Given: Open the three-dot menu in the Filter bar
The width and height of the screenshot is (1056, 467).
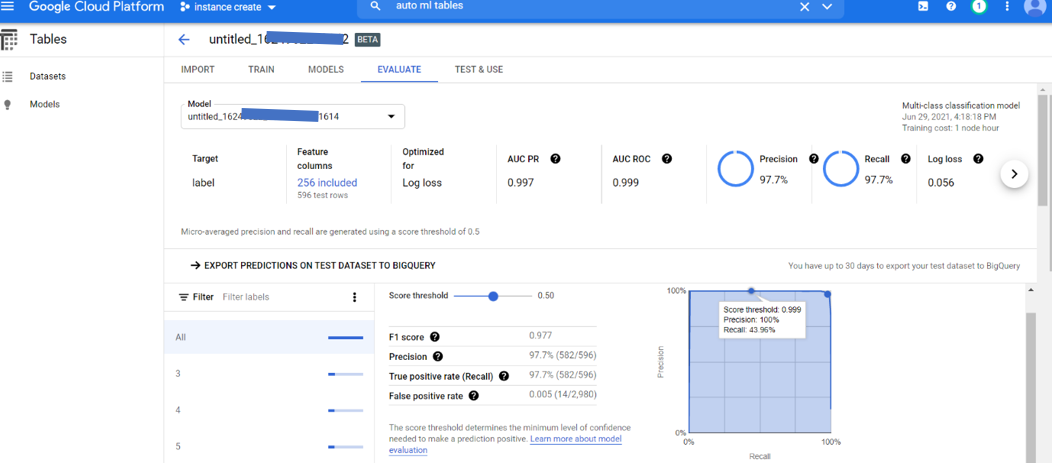Looking at the screenshot, I should (355, 297).
